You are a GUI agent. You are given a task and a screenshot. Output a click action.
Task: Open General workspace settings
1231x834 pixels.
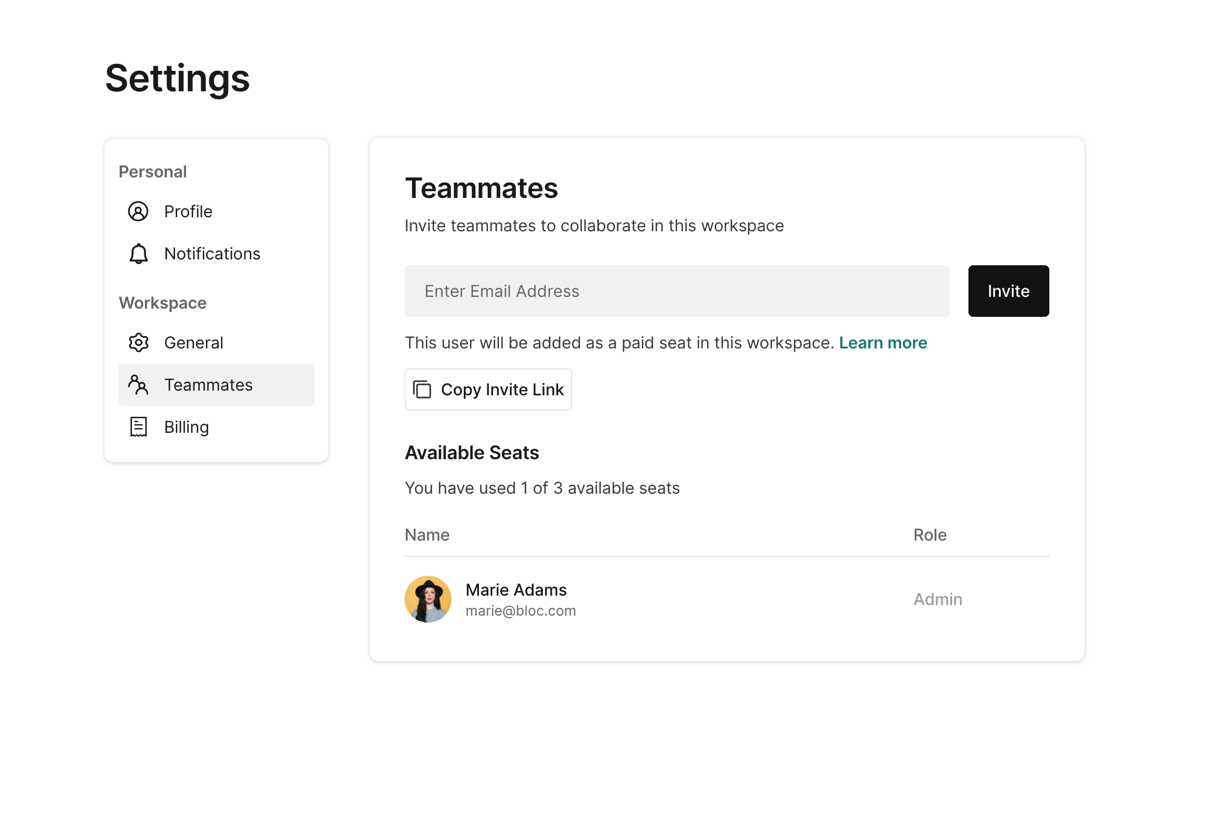(x=193, y=343)
